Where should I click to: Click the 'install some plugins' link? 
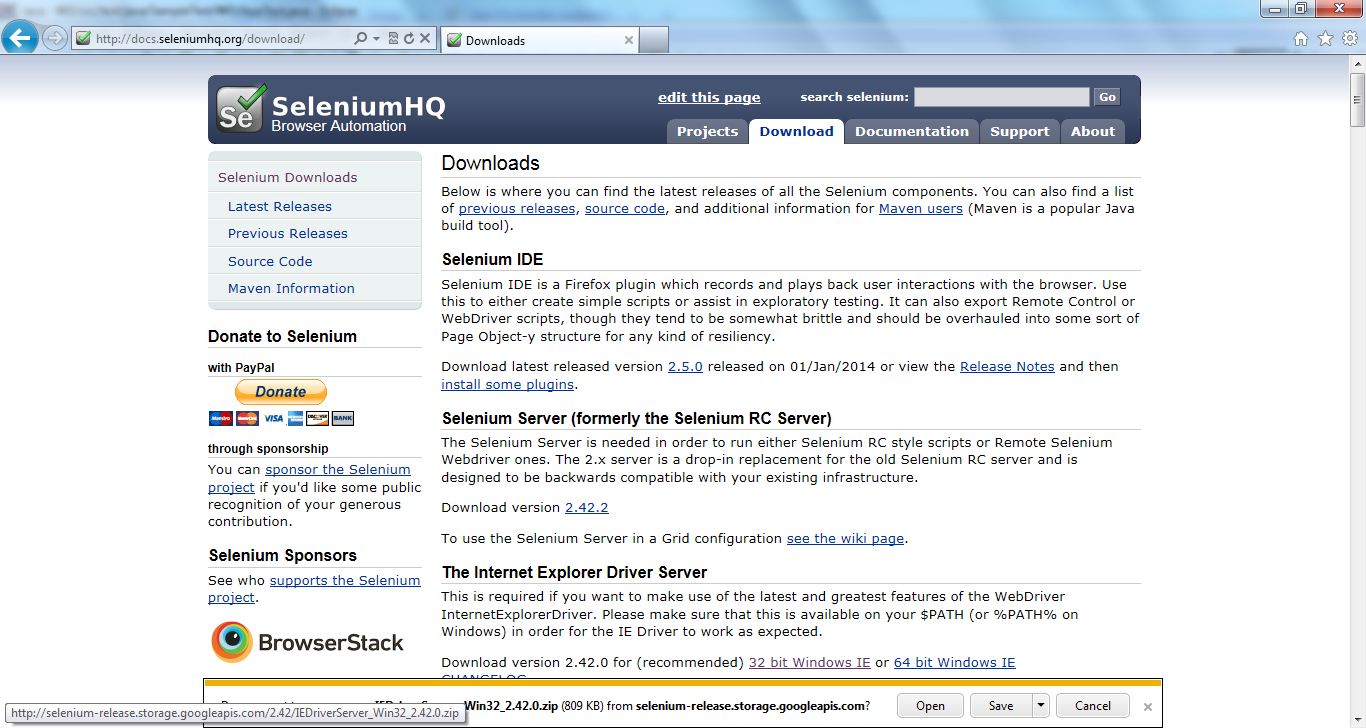click(x=508, y=384)
